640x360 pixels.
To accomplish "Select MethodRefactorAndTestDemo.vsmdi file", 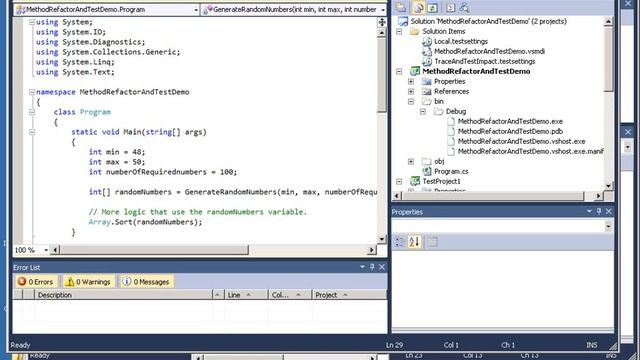I will [x=489, y=51].
